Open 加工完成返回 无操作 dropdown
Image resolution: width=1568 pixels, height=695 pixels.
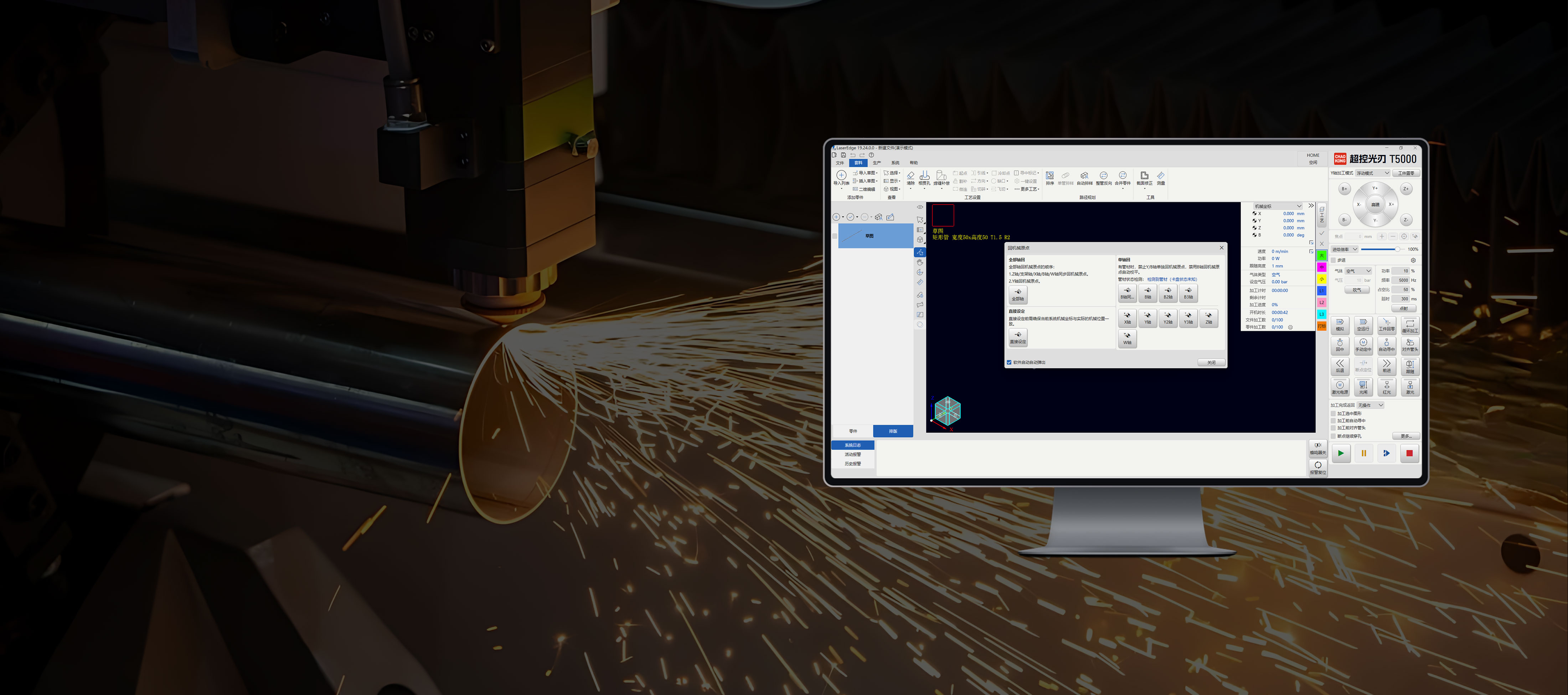1371,405
